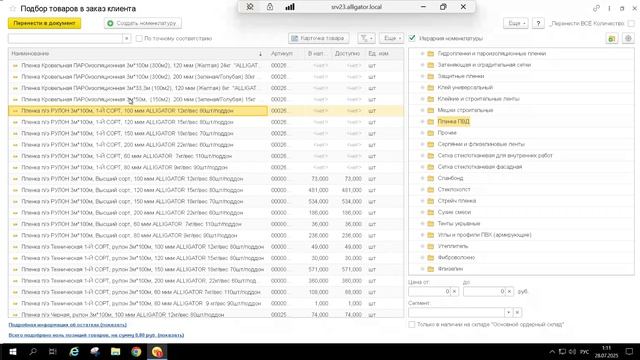640x360 pixels.
Task: Expand the "Мешки строительные" tree node
Action: click(x=422, y=110)
